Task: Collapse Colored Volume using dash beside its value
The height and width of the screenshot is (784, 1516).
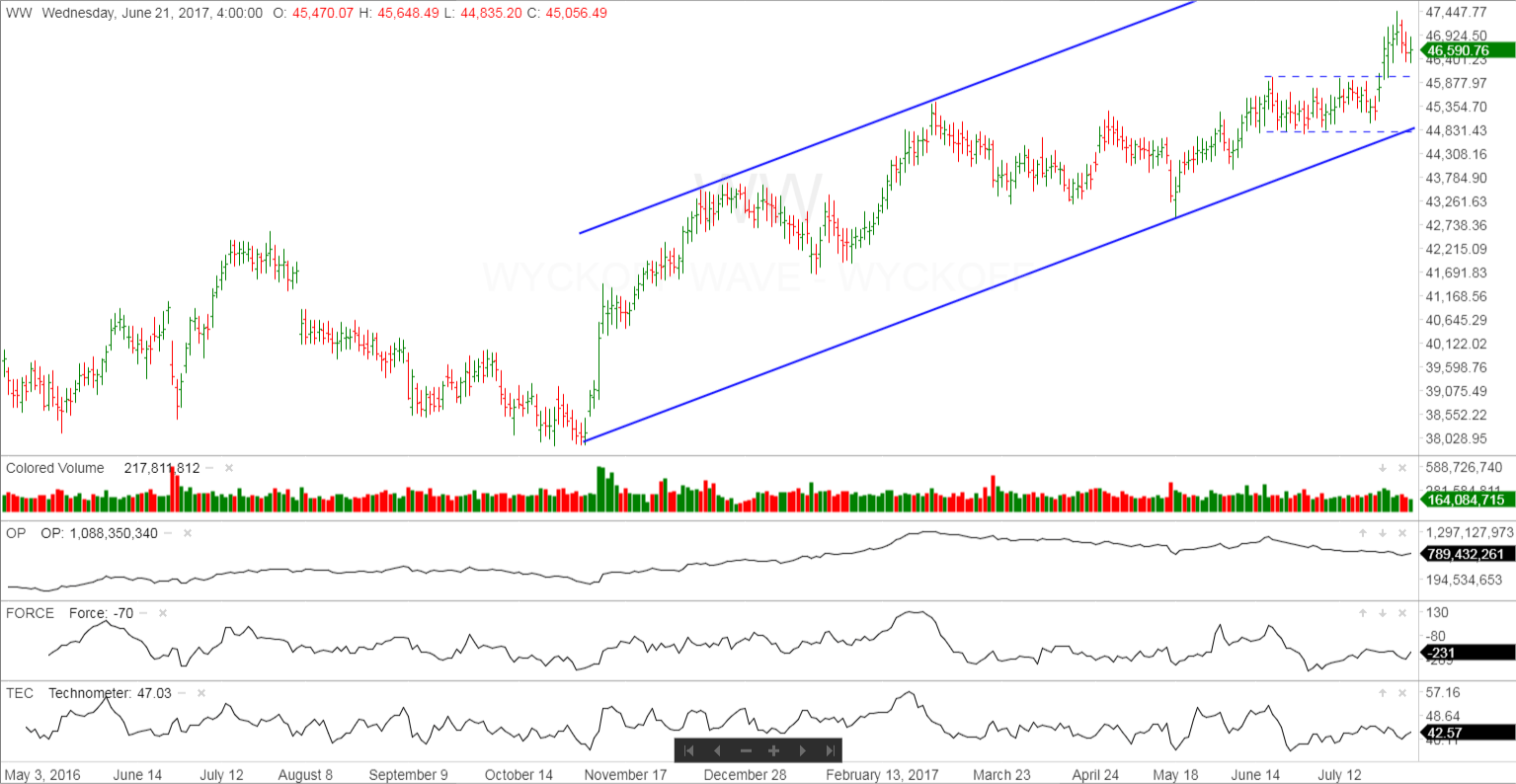Action: (x=210, y=468)
